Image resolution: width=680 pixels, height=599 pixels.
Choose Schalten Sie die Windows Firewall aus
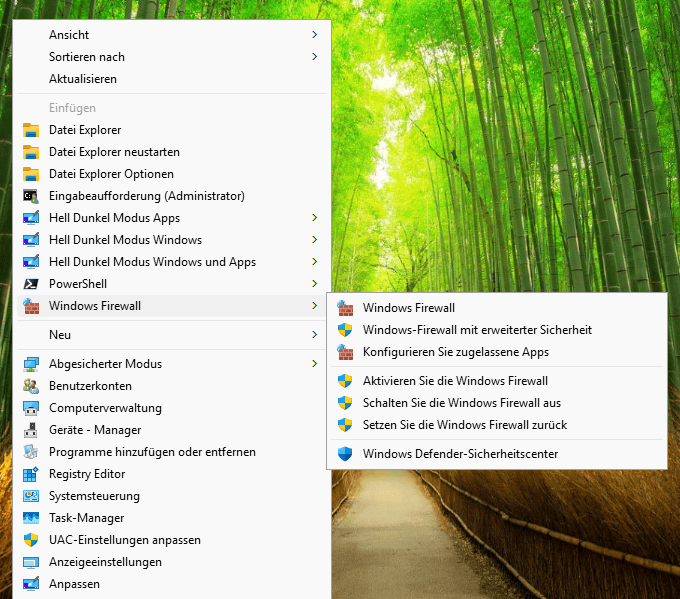497,403
